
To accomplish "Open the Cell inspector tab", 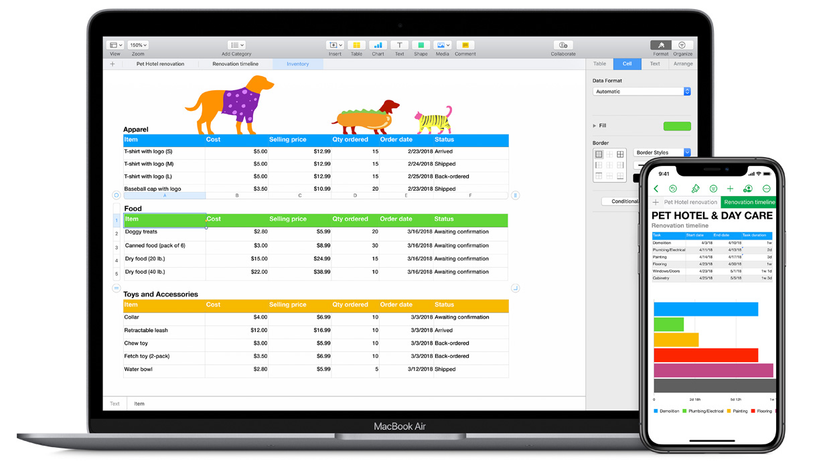I will 627,64.
